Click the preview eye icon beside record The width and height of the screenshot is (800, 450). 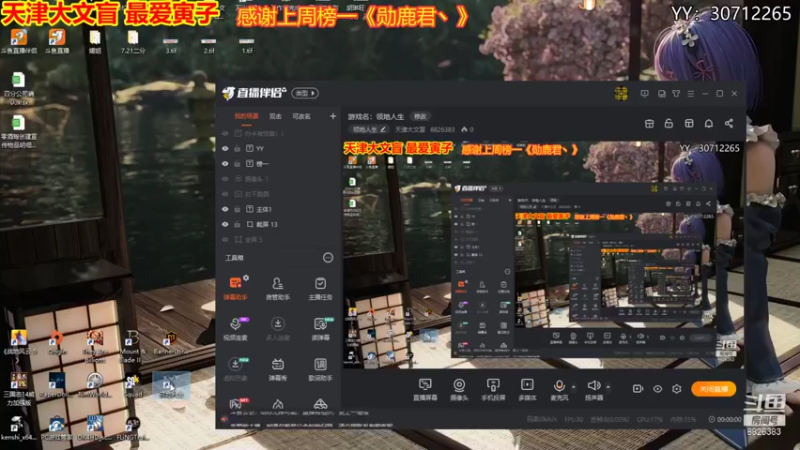tap(657, 389)
